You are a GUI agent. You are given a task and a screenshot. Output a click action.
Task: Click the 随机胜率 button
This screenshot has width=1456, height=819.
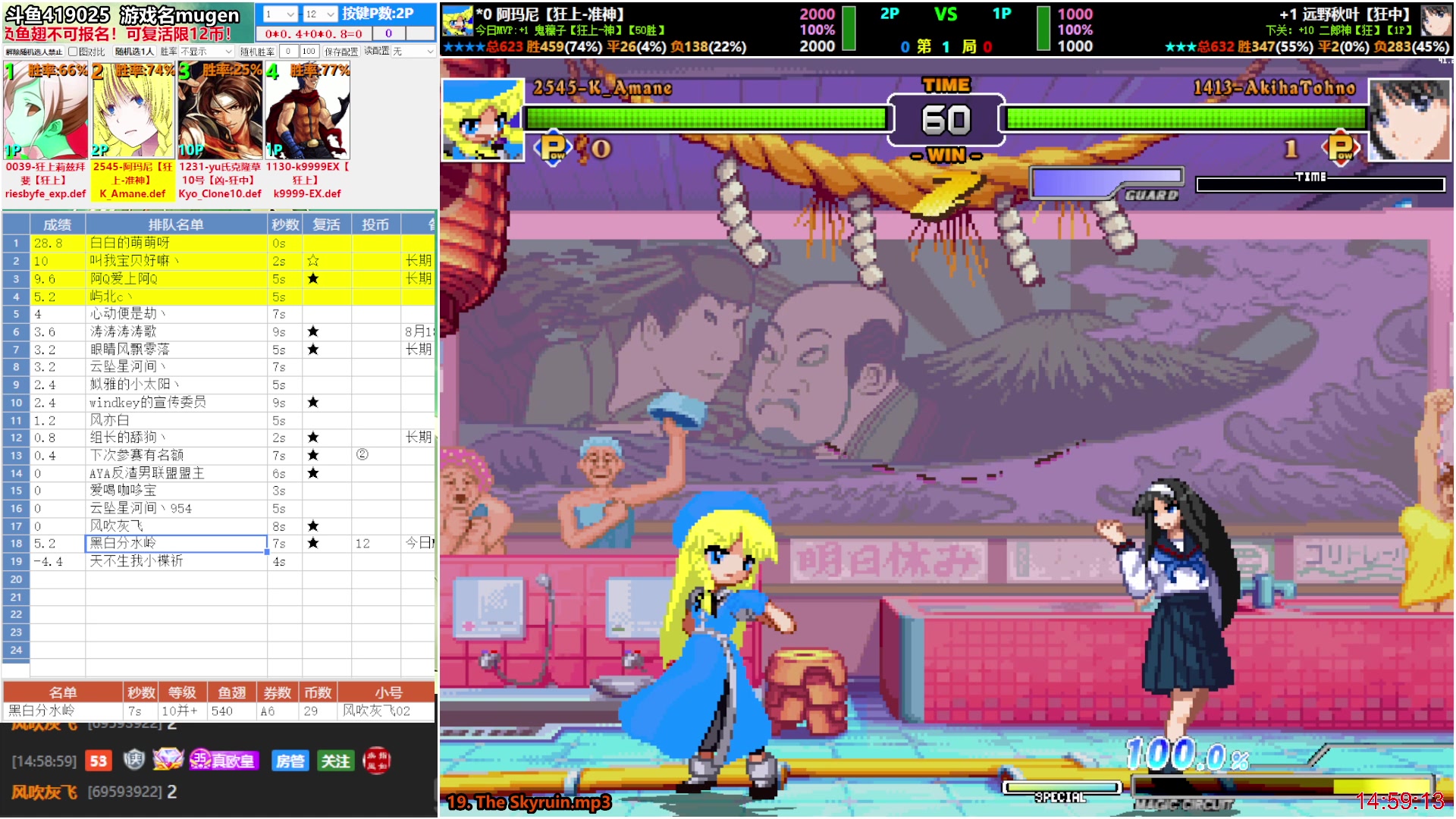click(257, 52)
